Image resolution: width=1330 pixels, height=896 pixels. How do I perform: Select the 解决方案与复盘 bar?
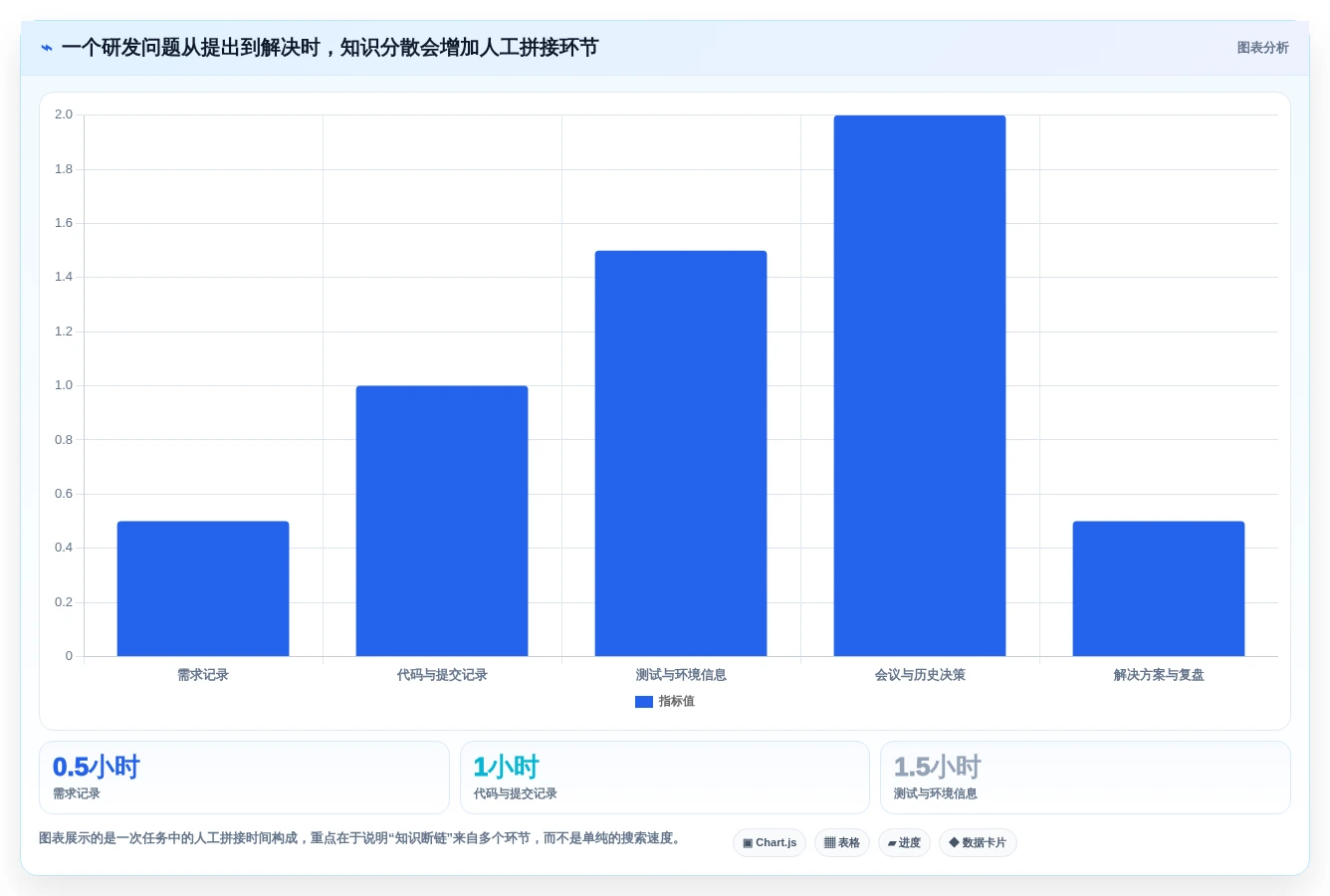pos(1159,588)
